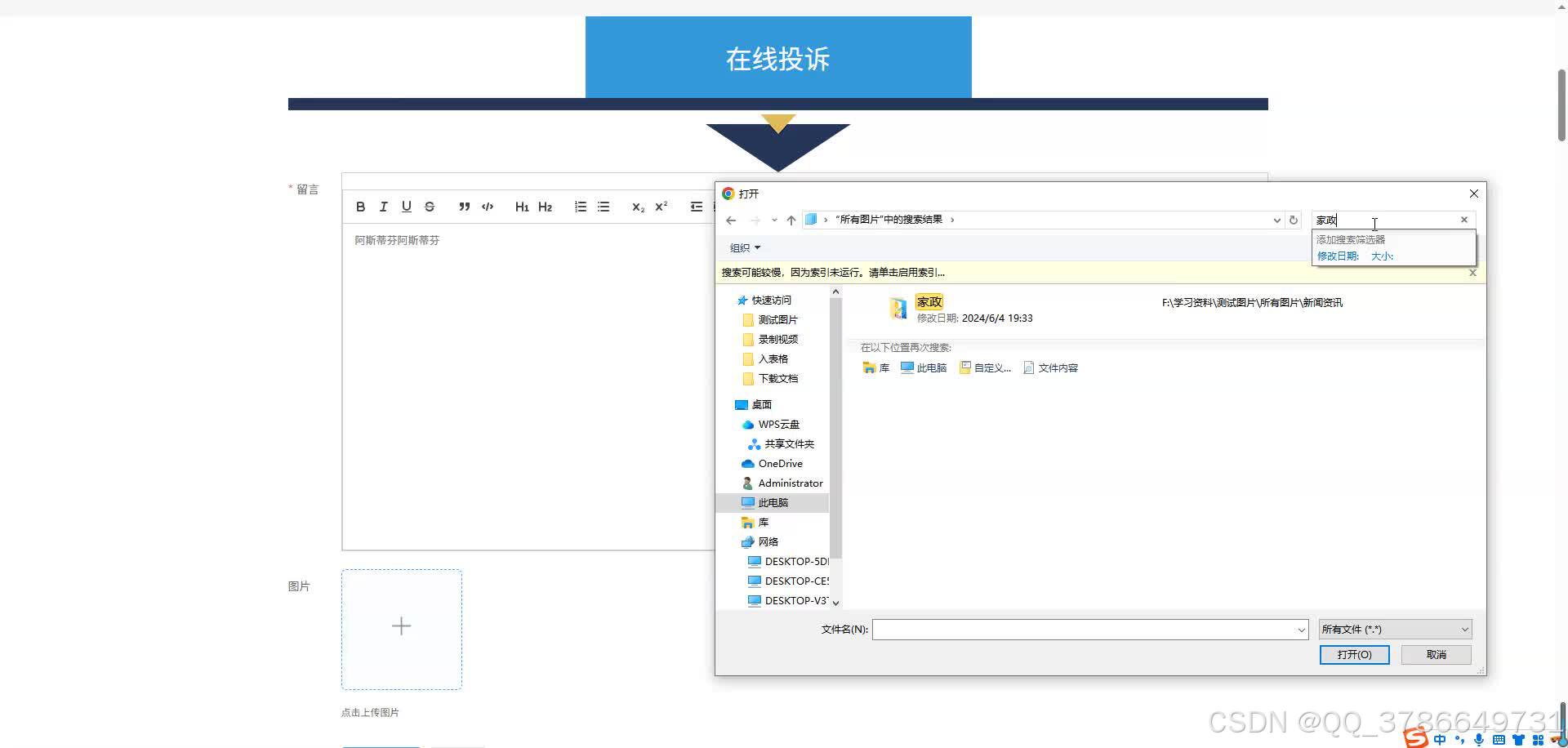The width and height of the screenshot is (1568, 748).
Task: Apply superscript formatting
Action: click(x=661, y=207)
